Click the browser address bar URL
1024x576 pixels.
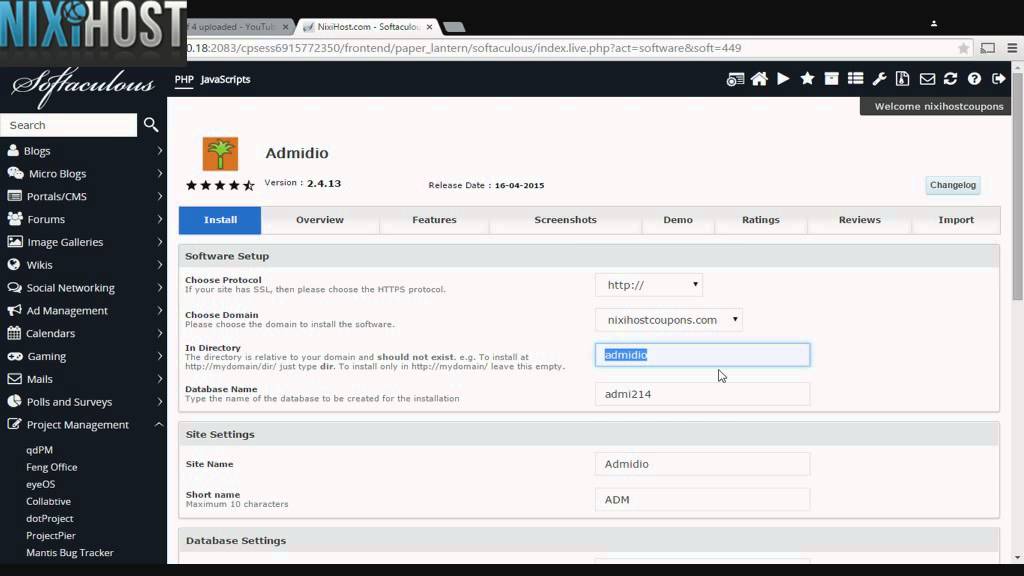464,48
